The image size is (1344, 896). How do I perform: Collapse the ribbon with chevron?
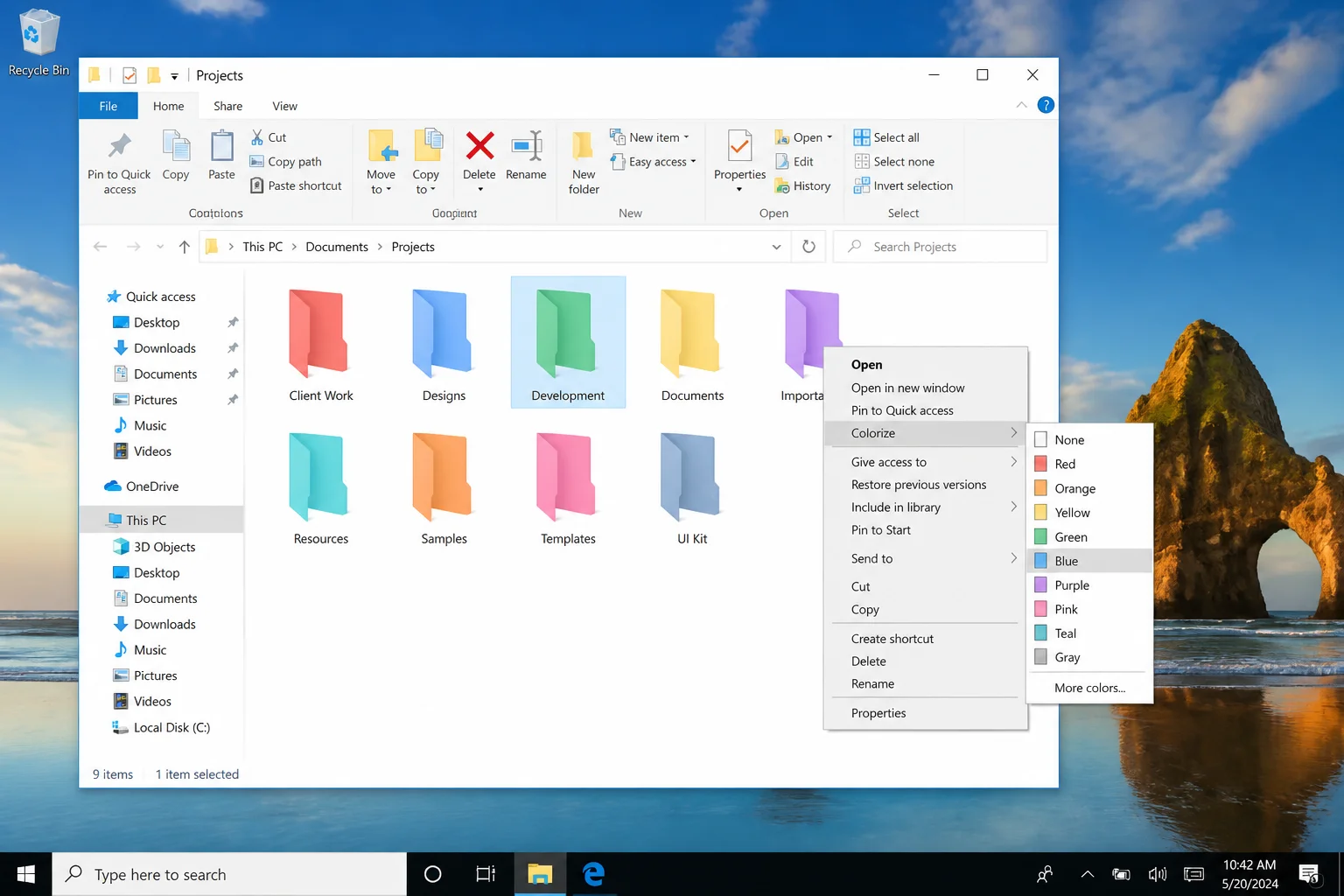(x=1021, y=105)
